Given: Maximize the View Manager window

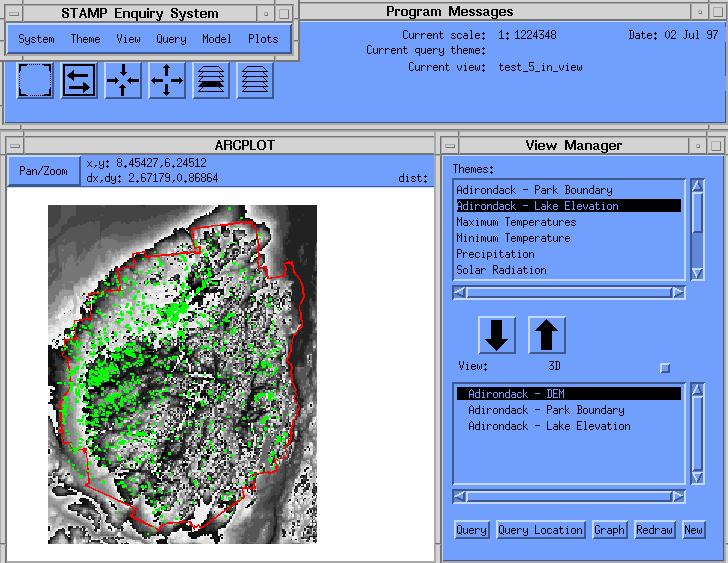Looking at the screenshot, I should pos(716,146).
